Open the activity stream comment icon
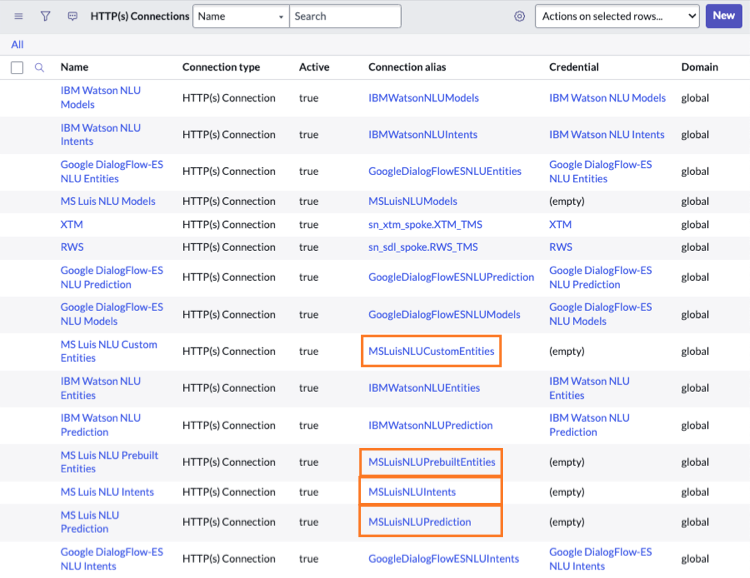This screenshot has height=578, width=750. coord(72,16)
